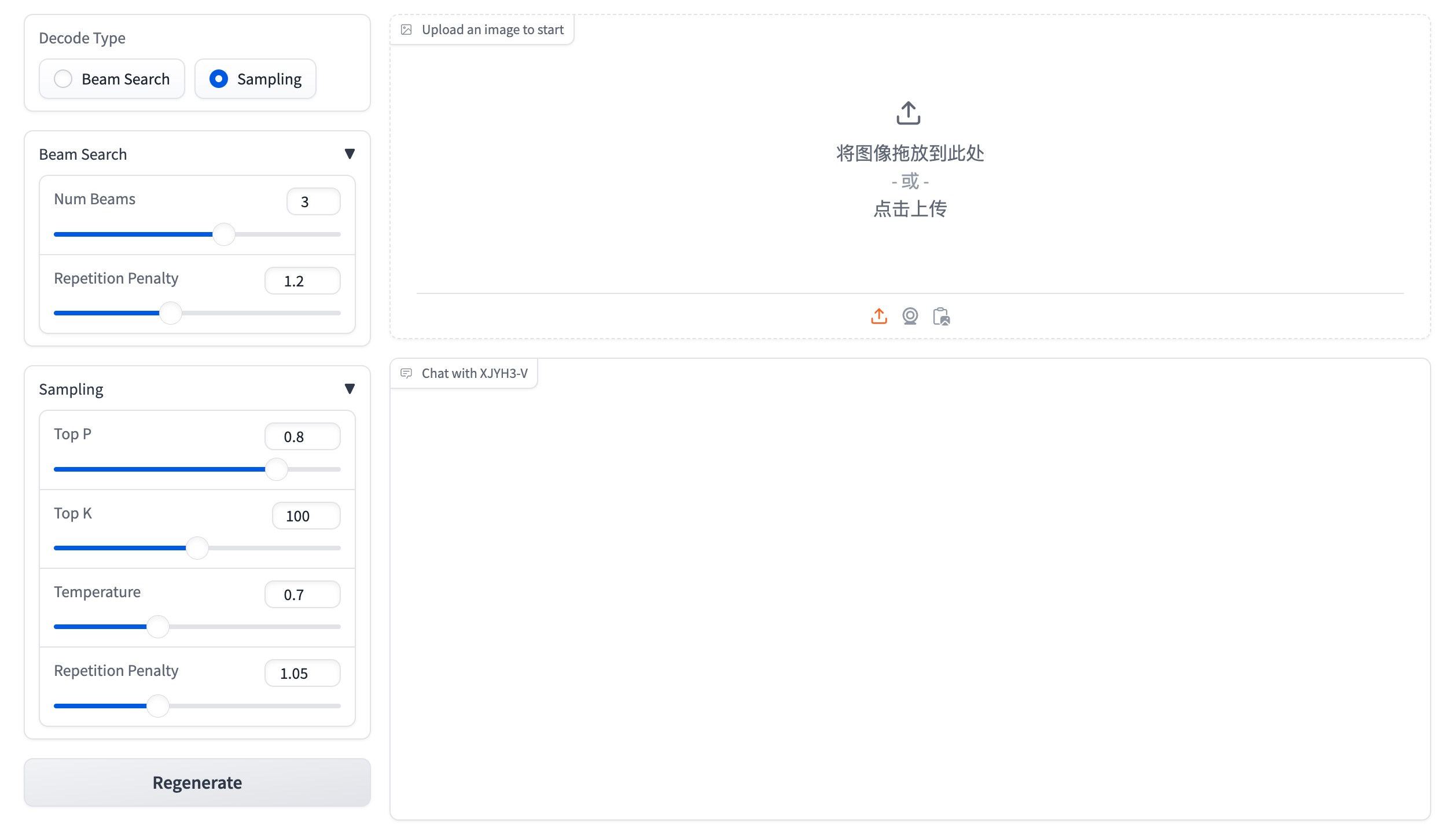Screen dimensions: 1456x831
Task: Collapse the Beam Search parameters panel
Action: tap(350, 153)
